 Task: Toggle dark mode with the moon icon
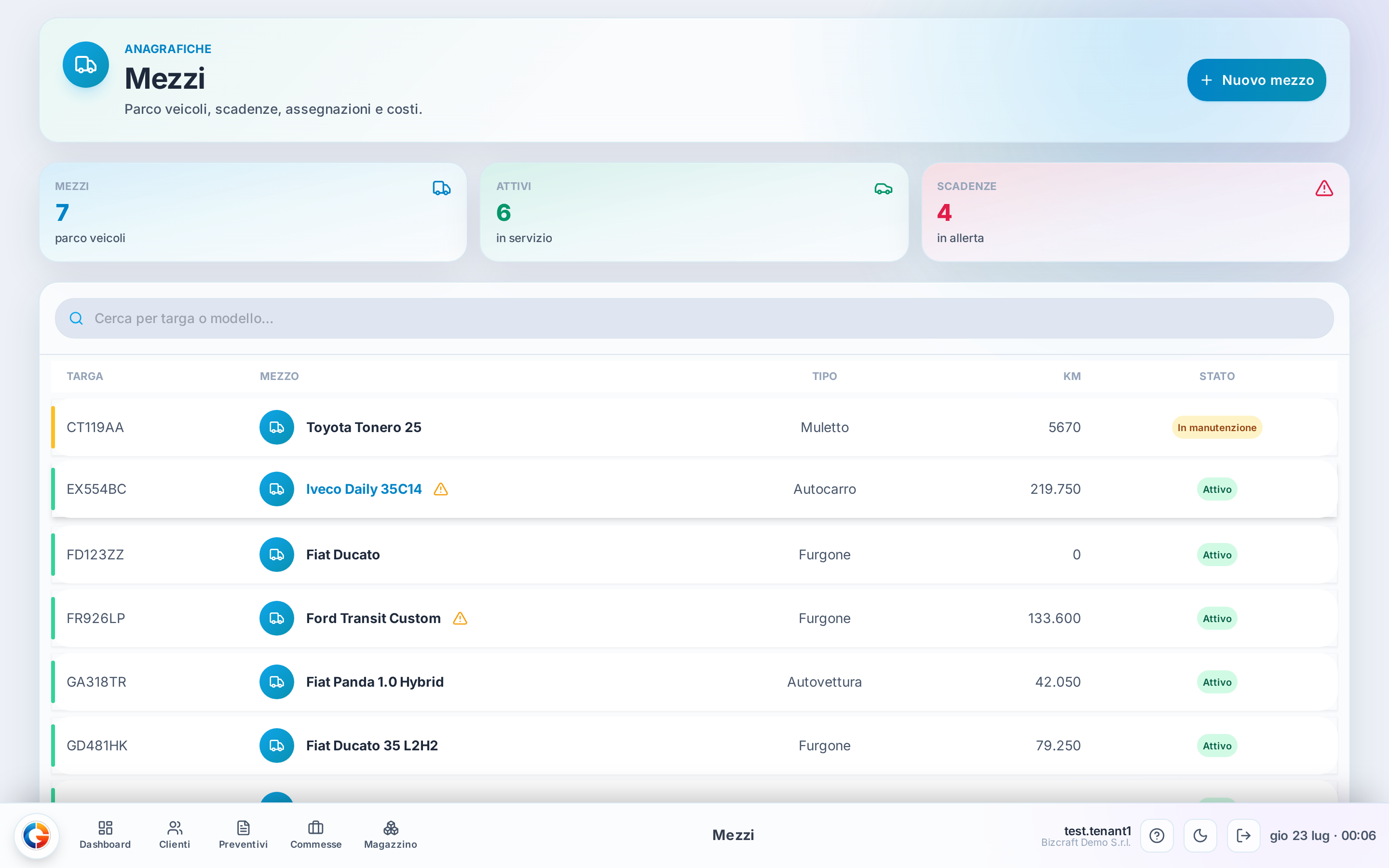(1200, 835)
